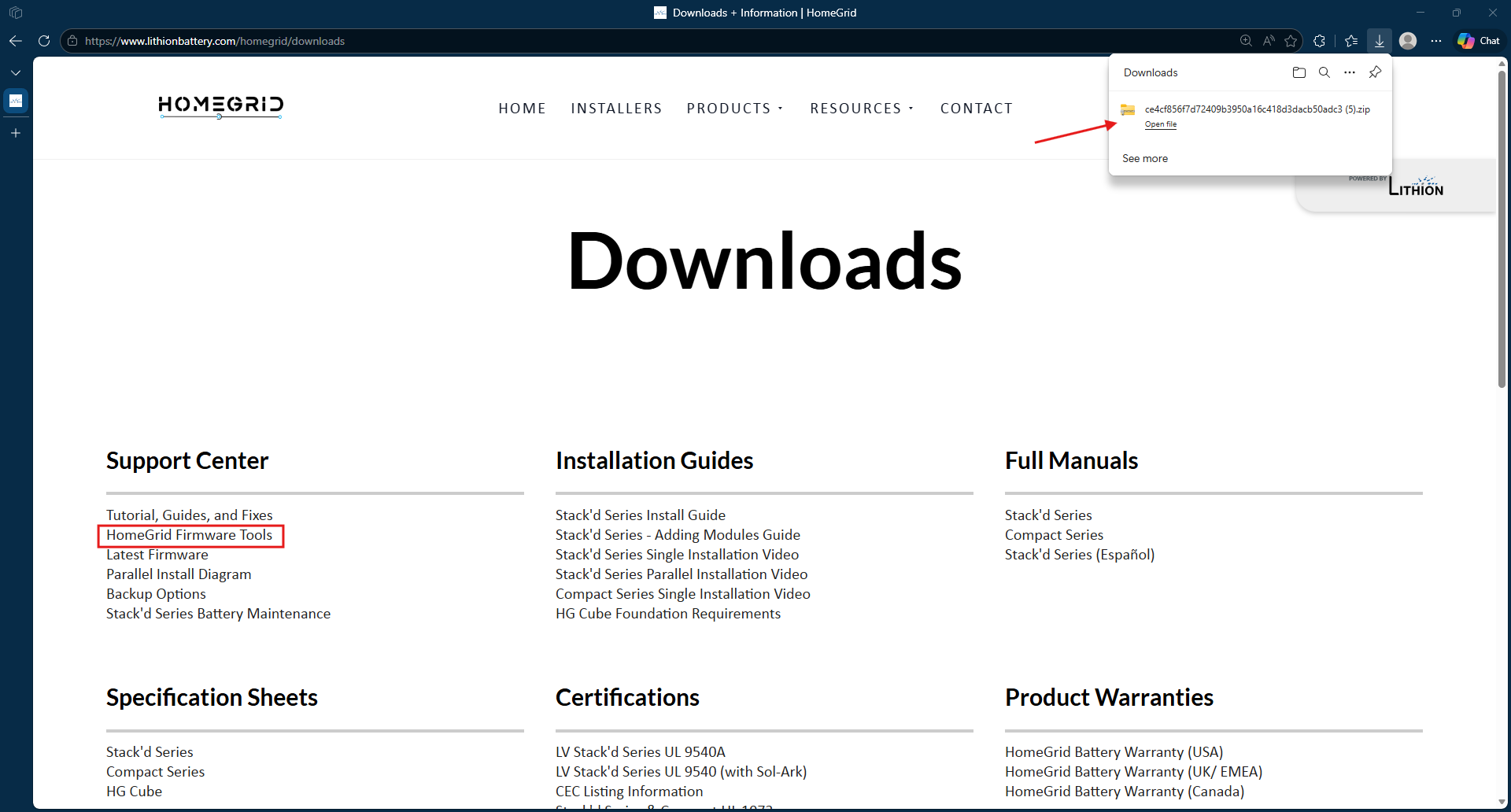Open Parallel Install Diagram link
1511x812 pixels.
pos(179,574)
